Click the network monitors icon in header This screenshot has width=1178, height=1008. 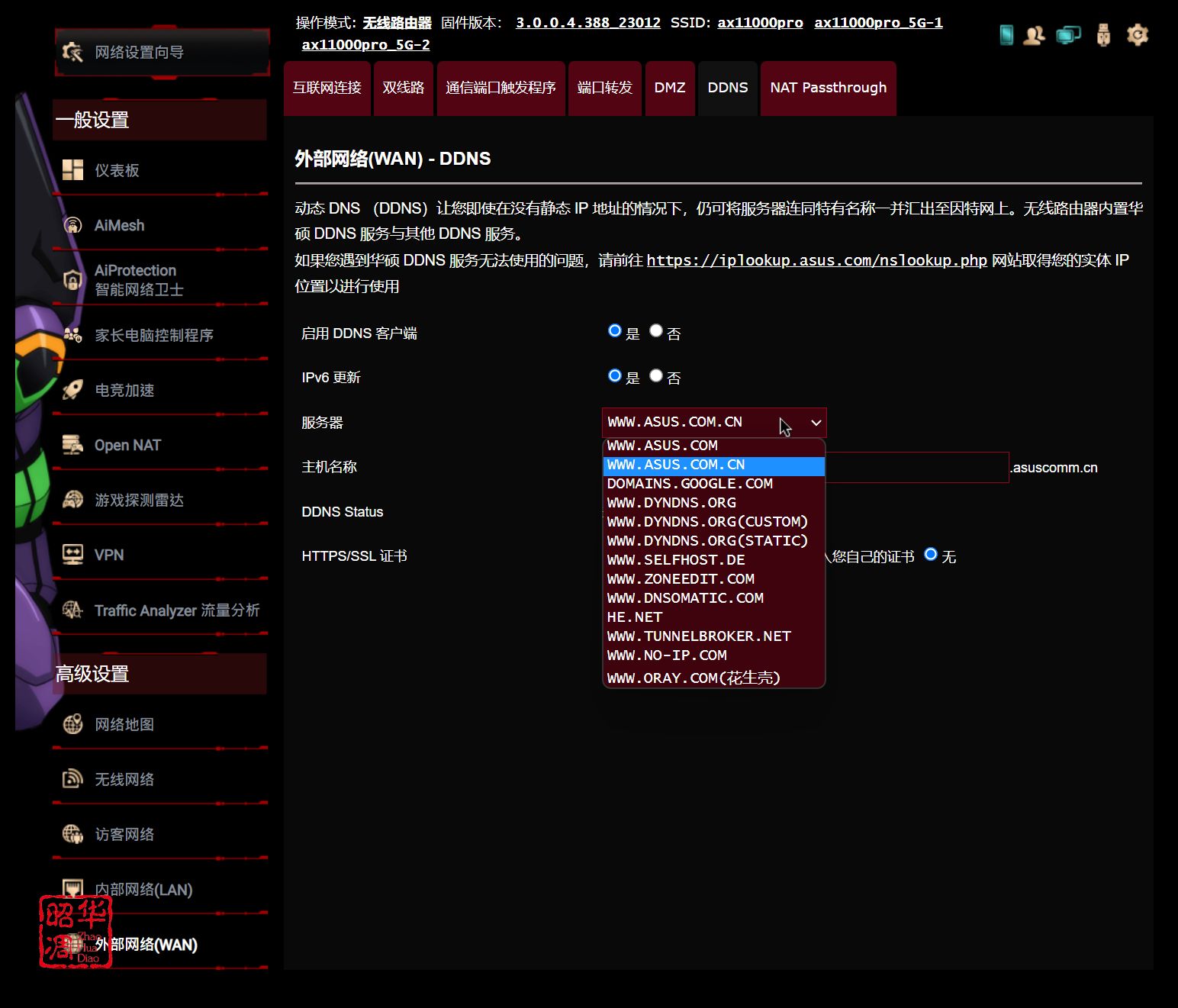pyautogui.click(x=1068, y=35)
